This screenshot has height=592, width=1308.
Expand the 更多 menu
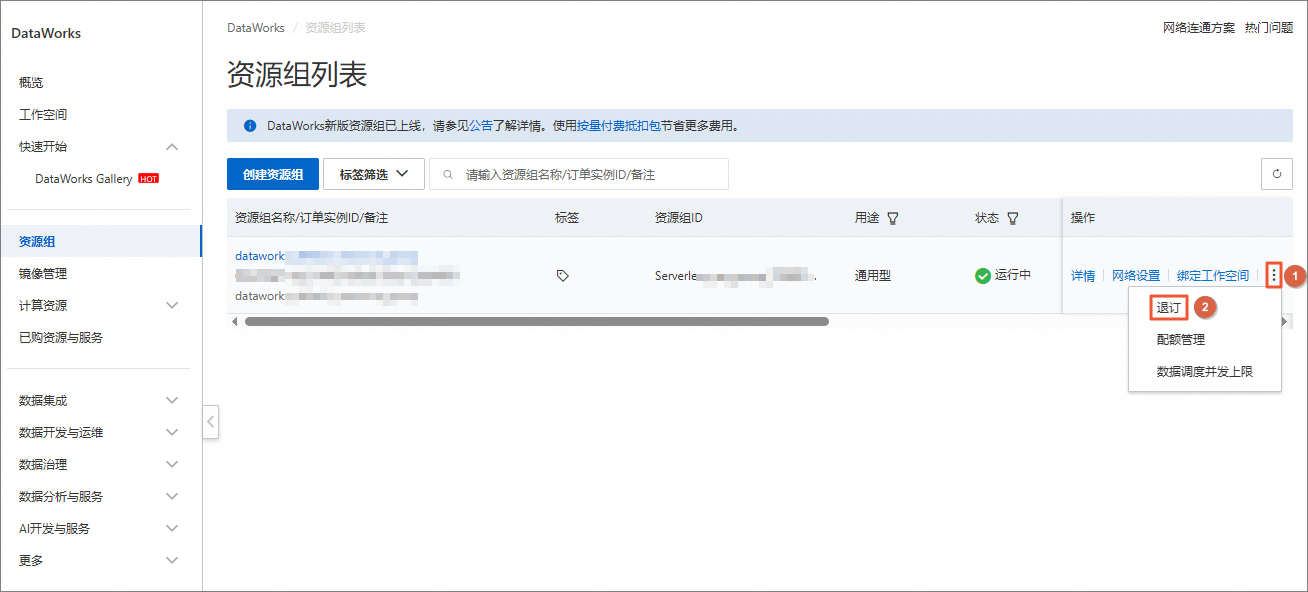click(x=172, y=561)
